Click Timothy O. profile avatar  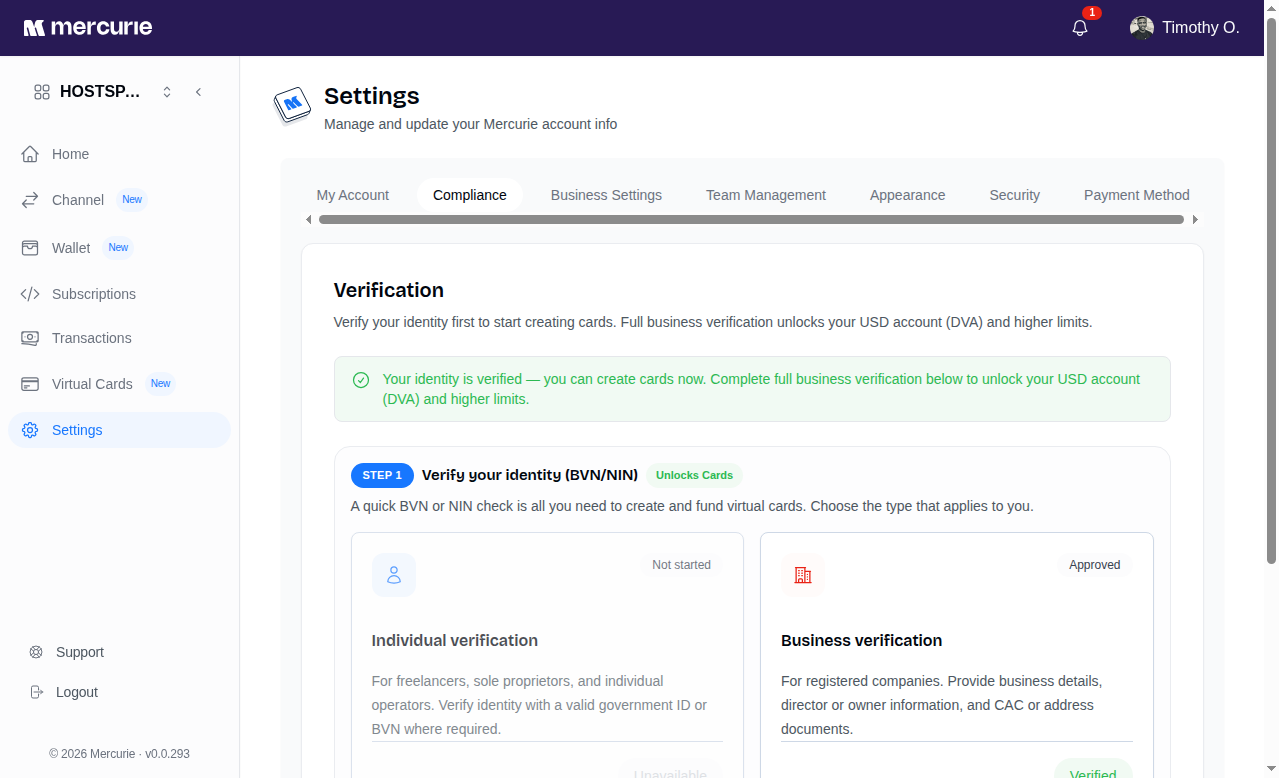click(x=1142, y=28)
